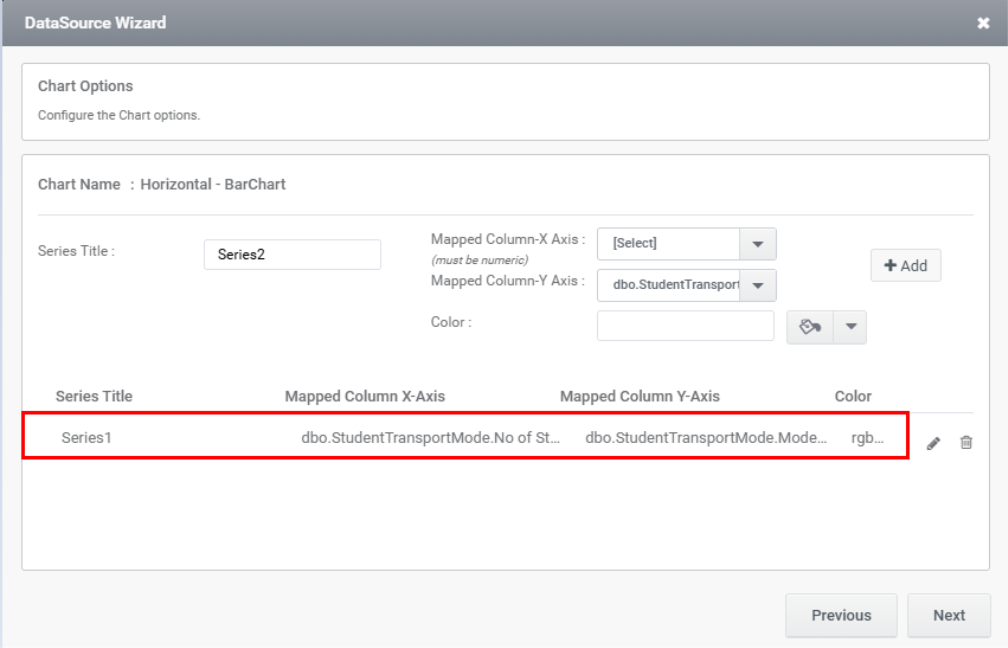
Task: Open the paint bucket color picker
Action: pos(810,327)
